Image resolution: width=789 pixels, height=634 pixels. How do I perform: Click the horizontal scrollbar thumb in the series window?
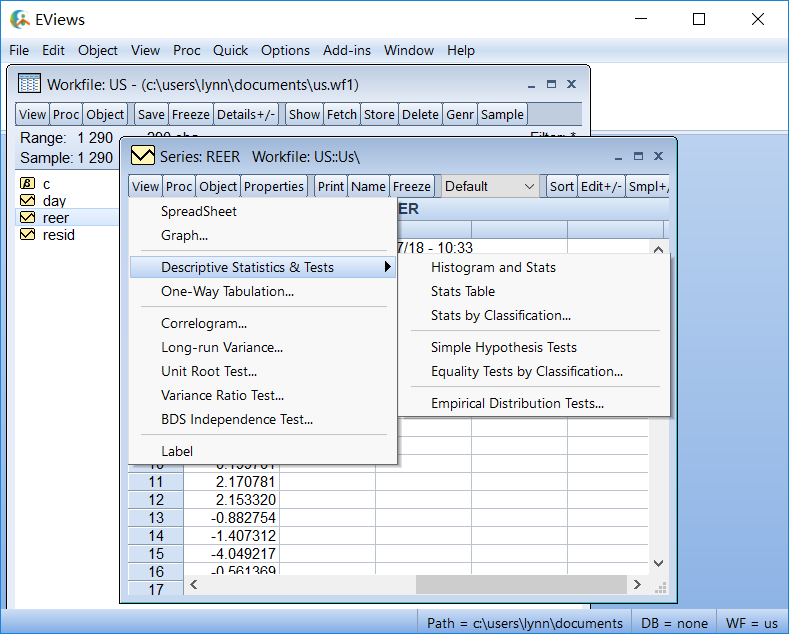pos(521,584)
